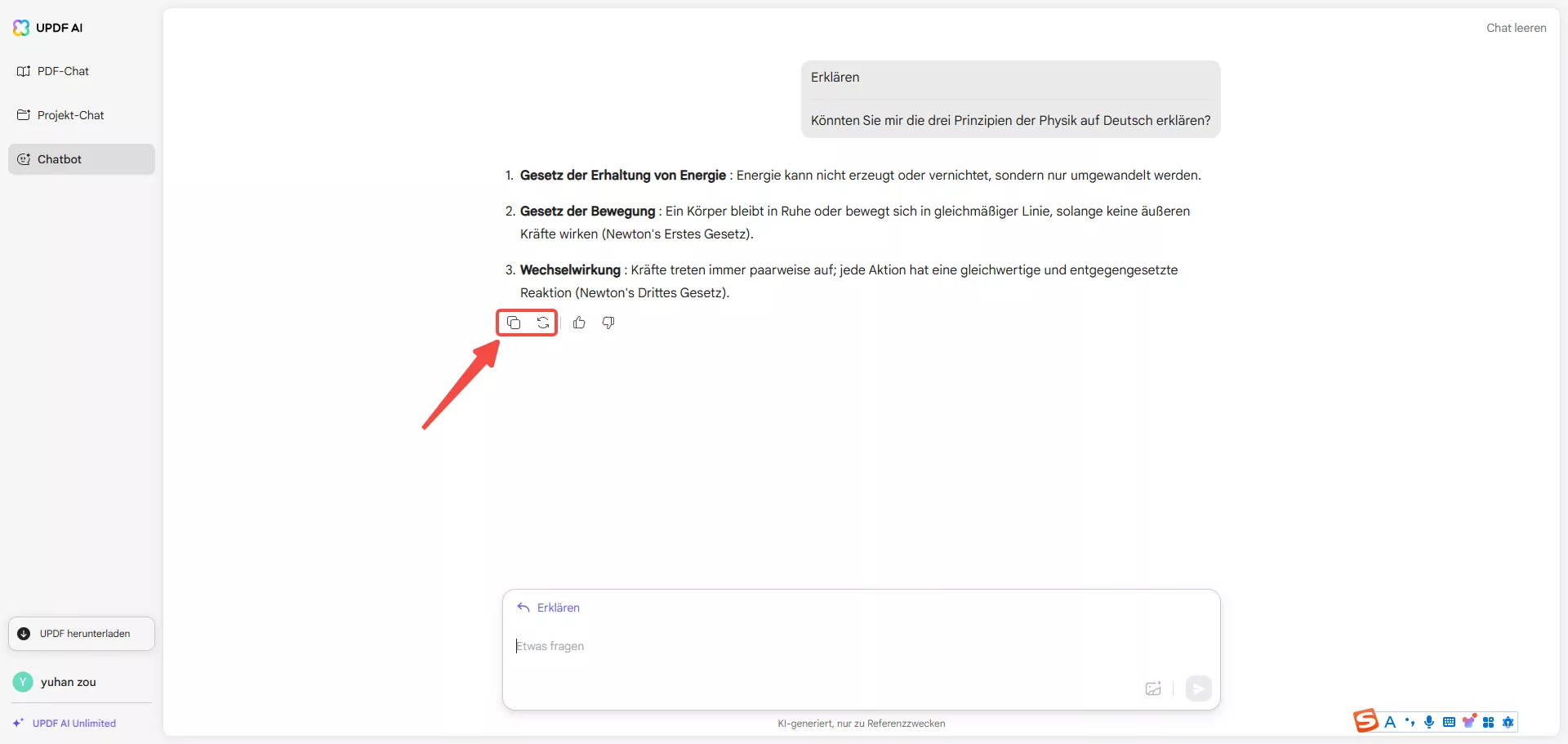Click the 'KI-generiert, nur zu Referenzzwecken' notice
This screenshot has height=744, width=1568.
(x=862, y=724)
